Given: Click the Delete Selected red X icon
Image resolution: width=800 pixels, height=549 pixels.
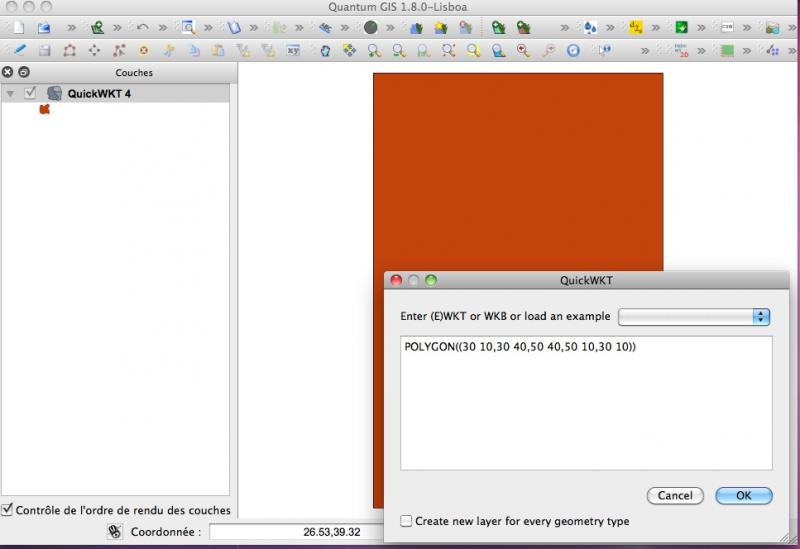Looking at the screenshot, I should (144, 50).
